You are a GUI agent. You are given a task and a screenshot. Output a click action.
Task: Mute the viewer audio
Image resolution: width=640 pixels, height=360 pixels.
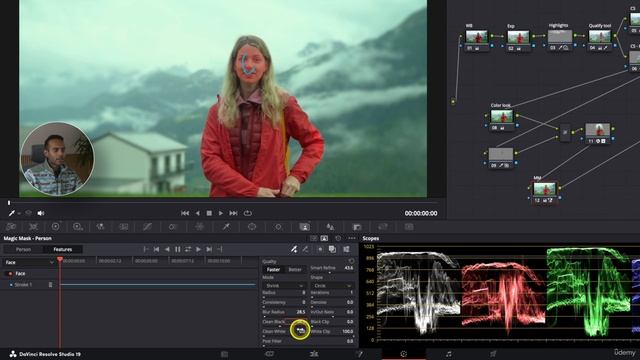[x=41, y=213]
